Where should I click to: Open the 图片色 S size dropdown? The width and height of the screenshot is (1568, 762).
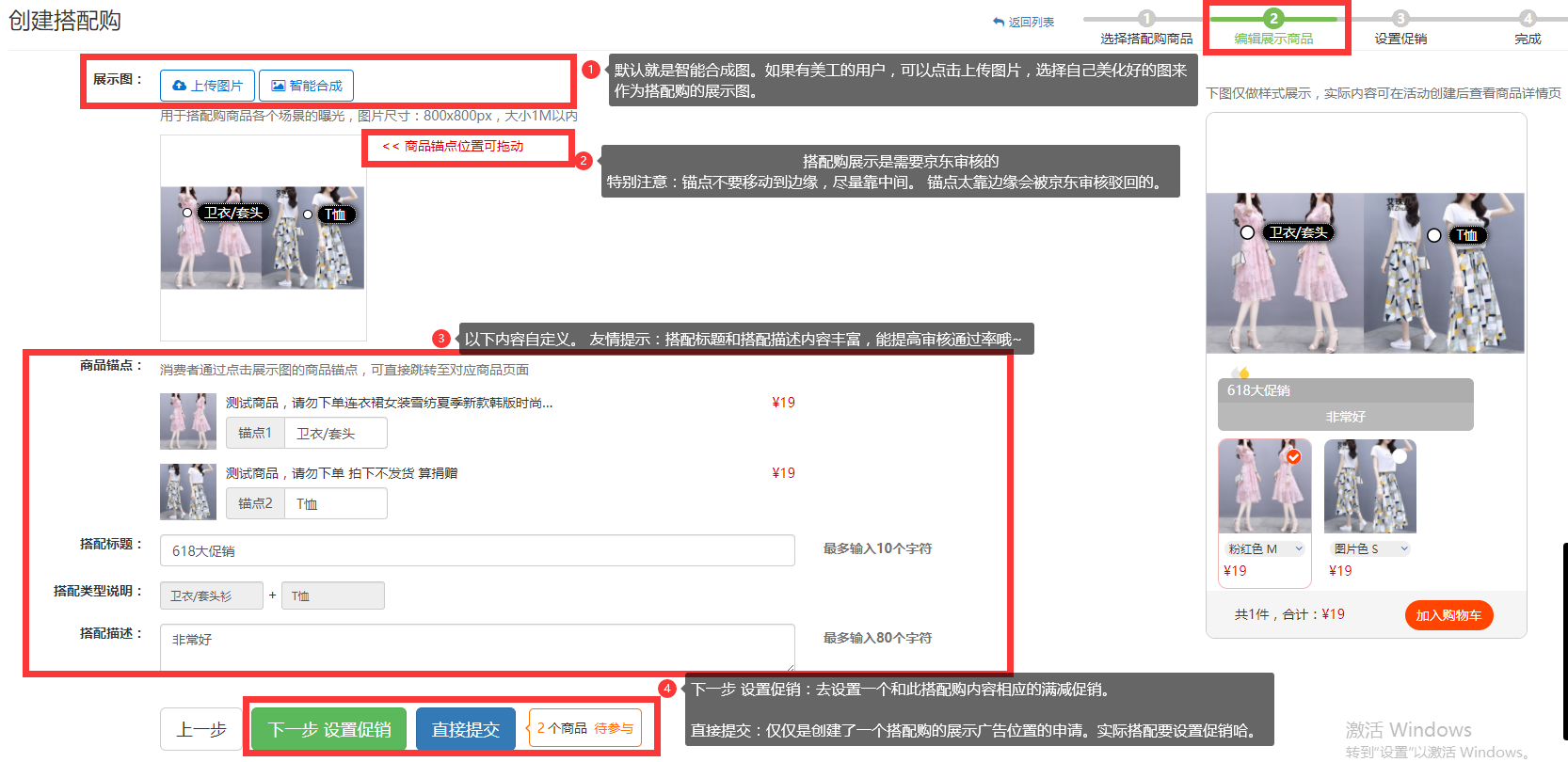[x=1370, y=548]
